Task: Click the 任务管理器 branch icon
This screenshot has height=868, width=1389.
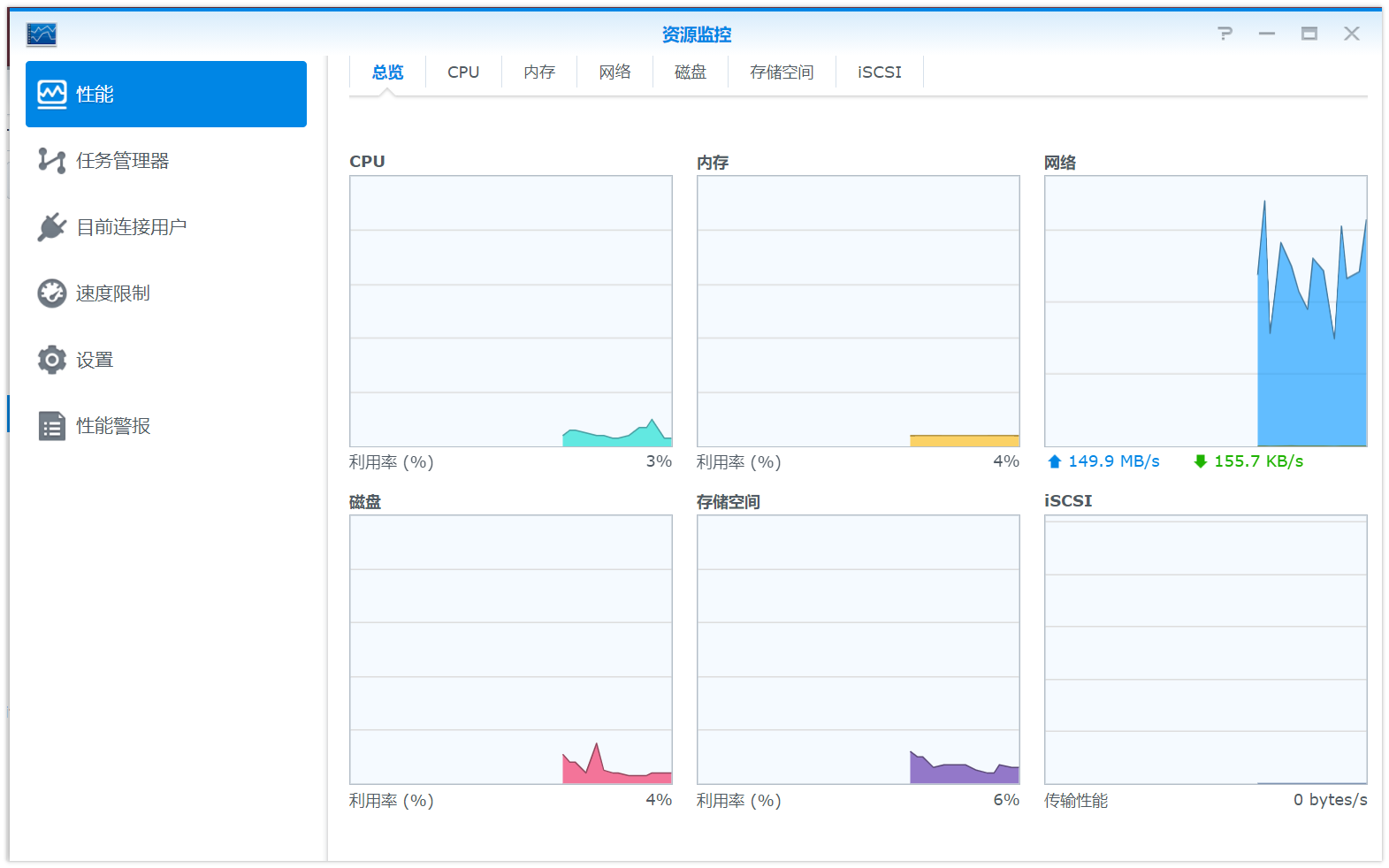Action: 52,160
